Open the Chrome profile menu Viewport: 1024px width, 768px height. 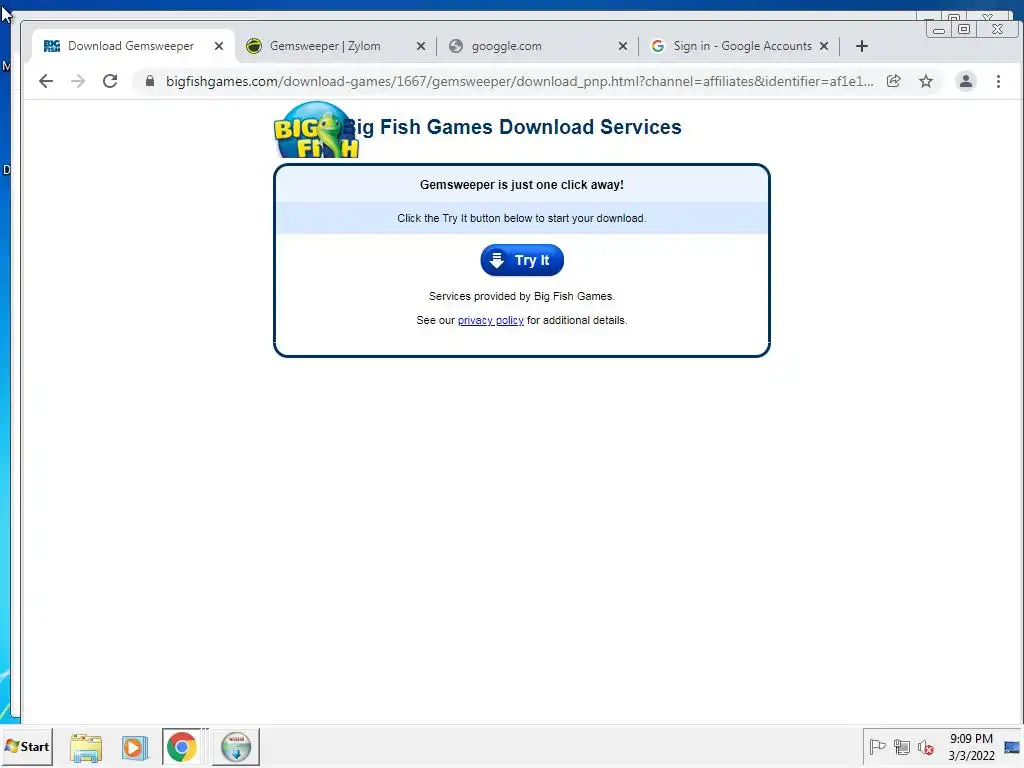point(965,81)
